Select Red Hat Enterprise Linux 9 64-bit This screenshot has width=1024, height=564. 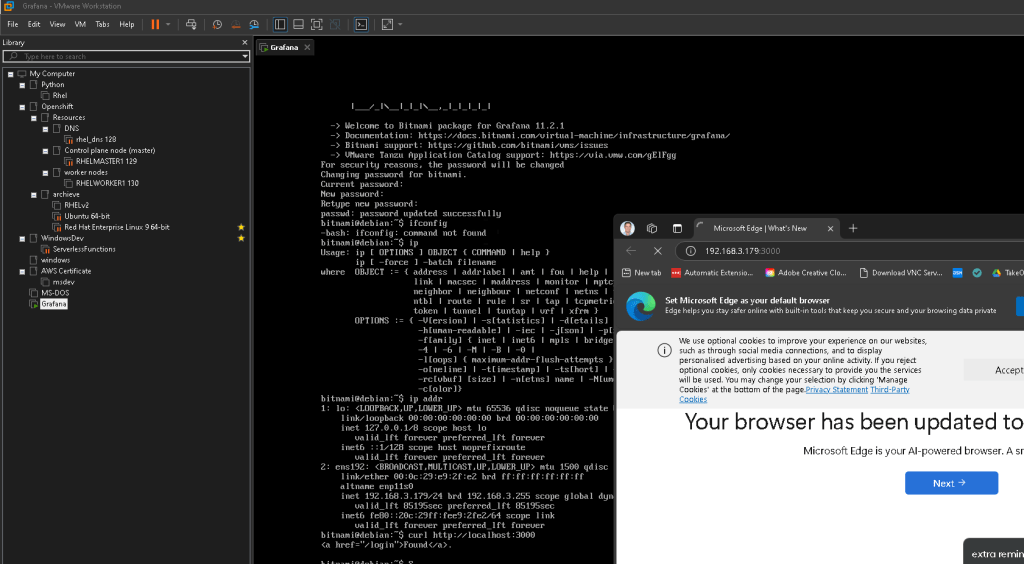[116, 227]
